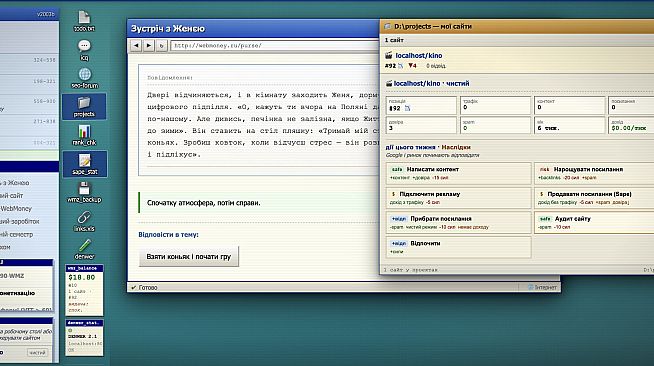Open the wmz_backup floppy icon
The width and height of the screenshot is (654, 366).
84,192
